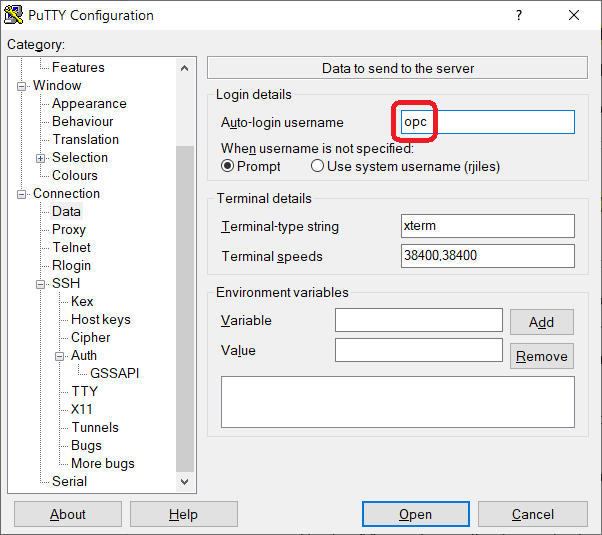Open the Telnet category

[71, 247]
